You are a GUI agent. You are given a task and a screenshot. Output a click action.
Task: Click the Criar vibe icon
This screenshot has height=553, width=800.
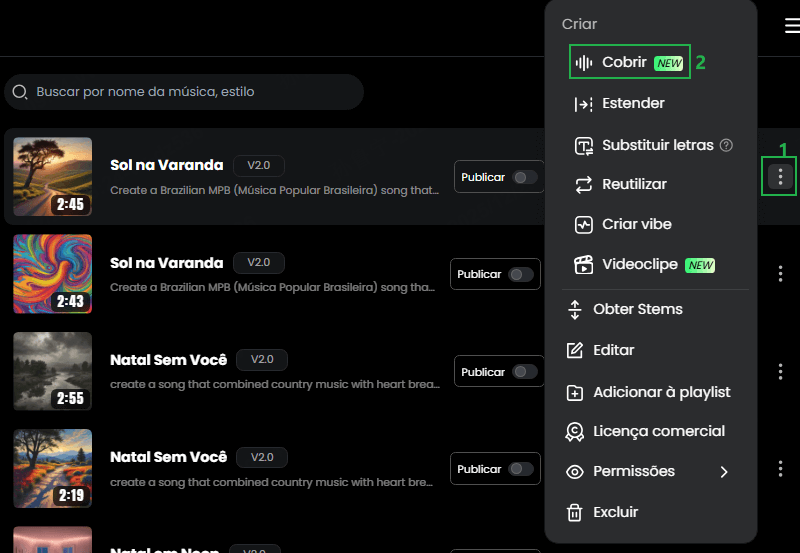tap(585, 225)
